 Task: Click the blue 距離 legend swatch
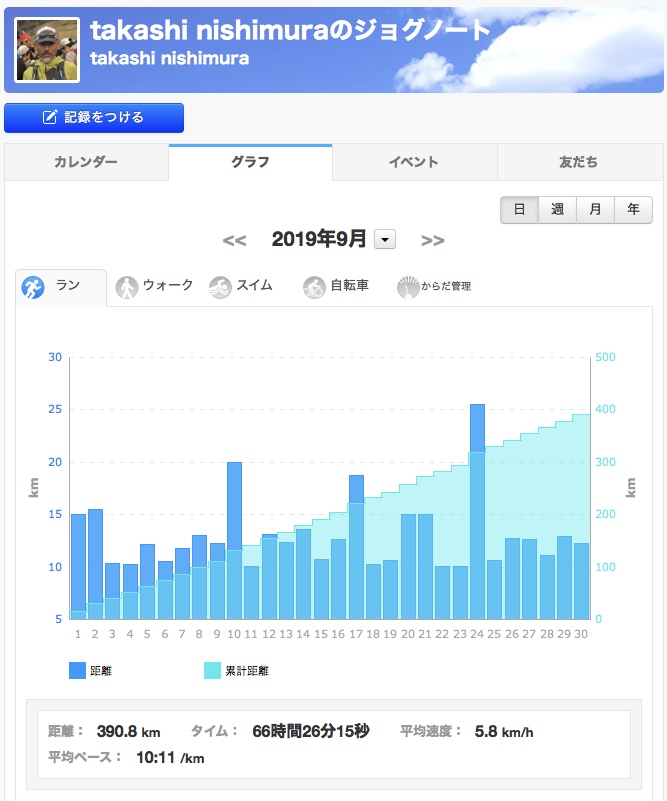(x=77, y=671)
